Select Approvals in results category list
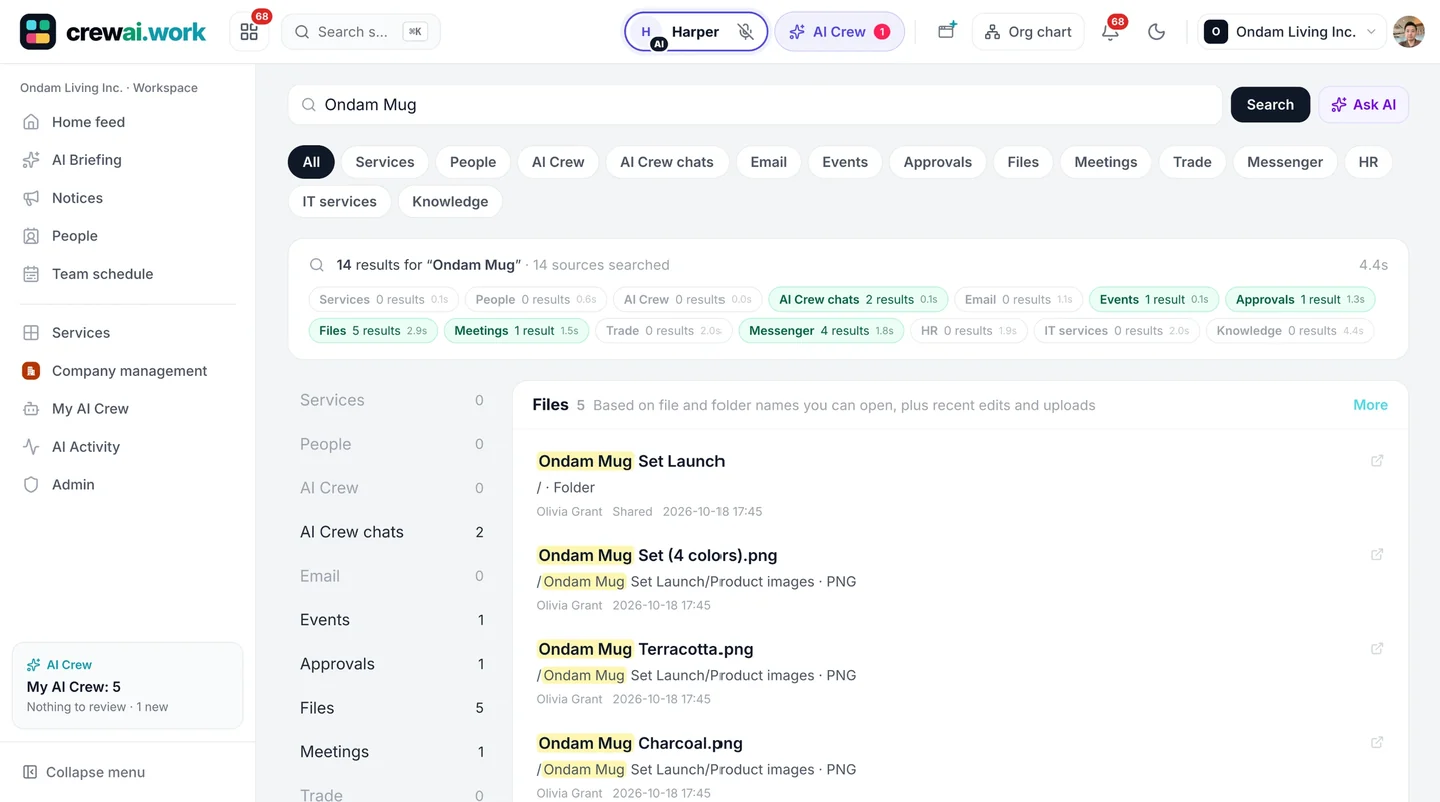This screenshot has width=1440, height=802. [392, 664]
